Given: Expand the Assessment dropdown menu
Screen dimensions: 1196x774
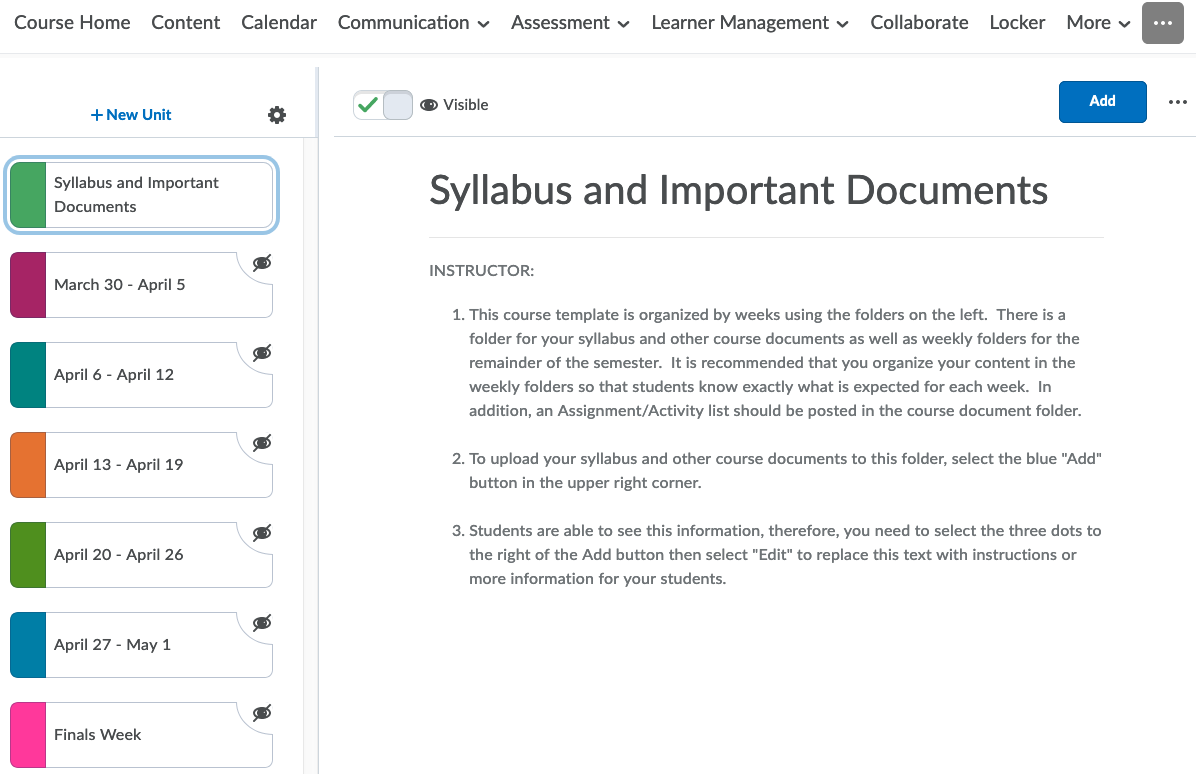Looking at the screenshot, I should click(x=570, y=23).
